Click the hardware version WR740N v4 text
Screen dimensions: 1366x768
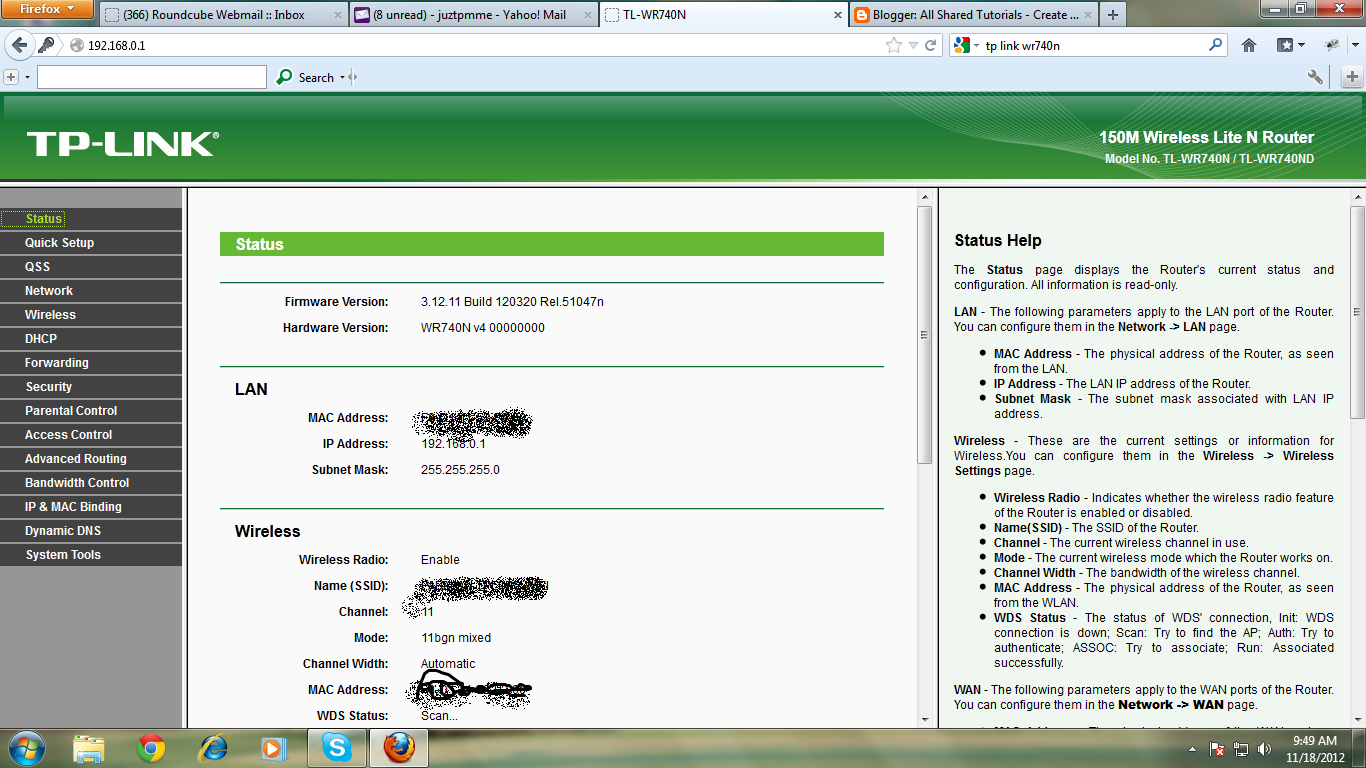[x=483, y=328]
